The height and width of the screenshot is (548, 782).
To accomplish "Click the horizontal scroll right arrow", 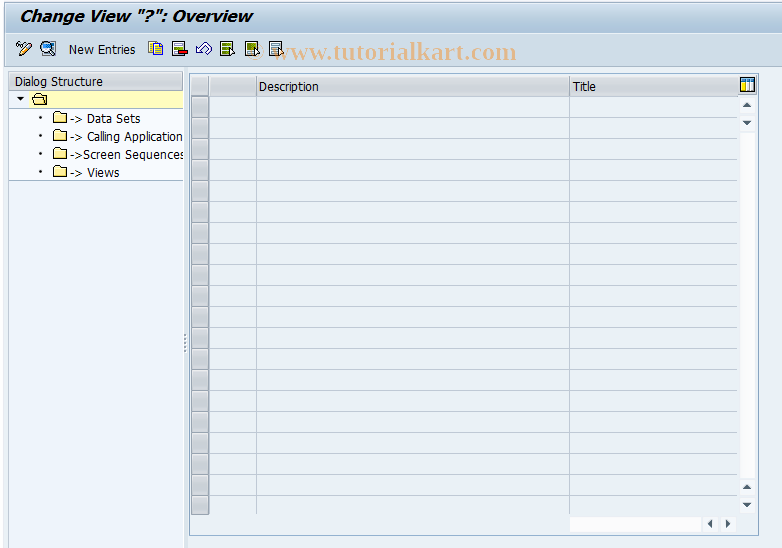I will (728, 524).
